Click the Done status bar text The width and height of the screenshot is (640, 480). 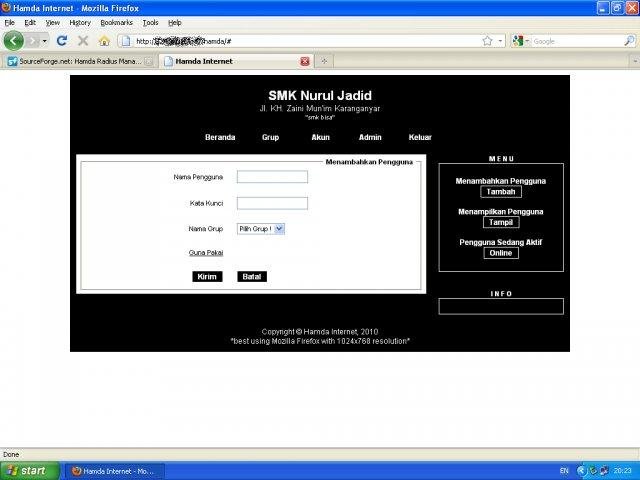pyautogui.click(x=11, y=454)
